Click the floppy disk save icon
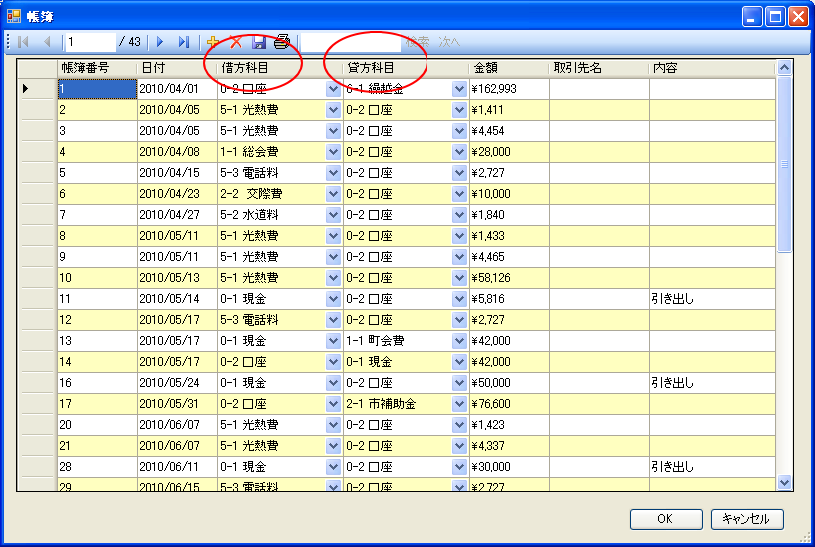 [x=259, y=42]
